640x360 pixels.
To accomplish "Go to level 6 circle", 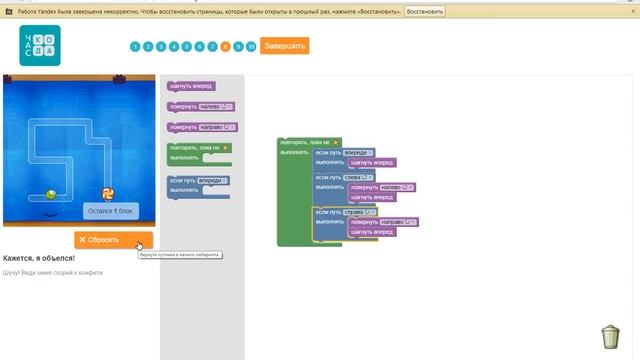I will click(200, 47).
